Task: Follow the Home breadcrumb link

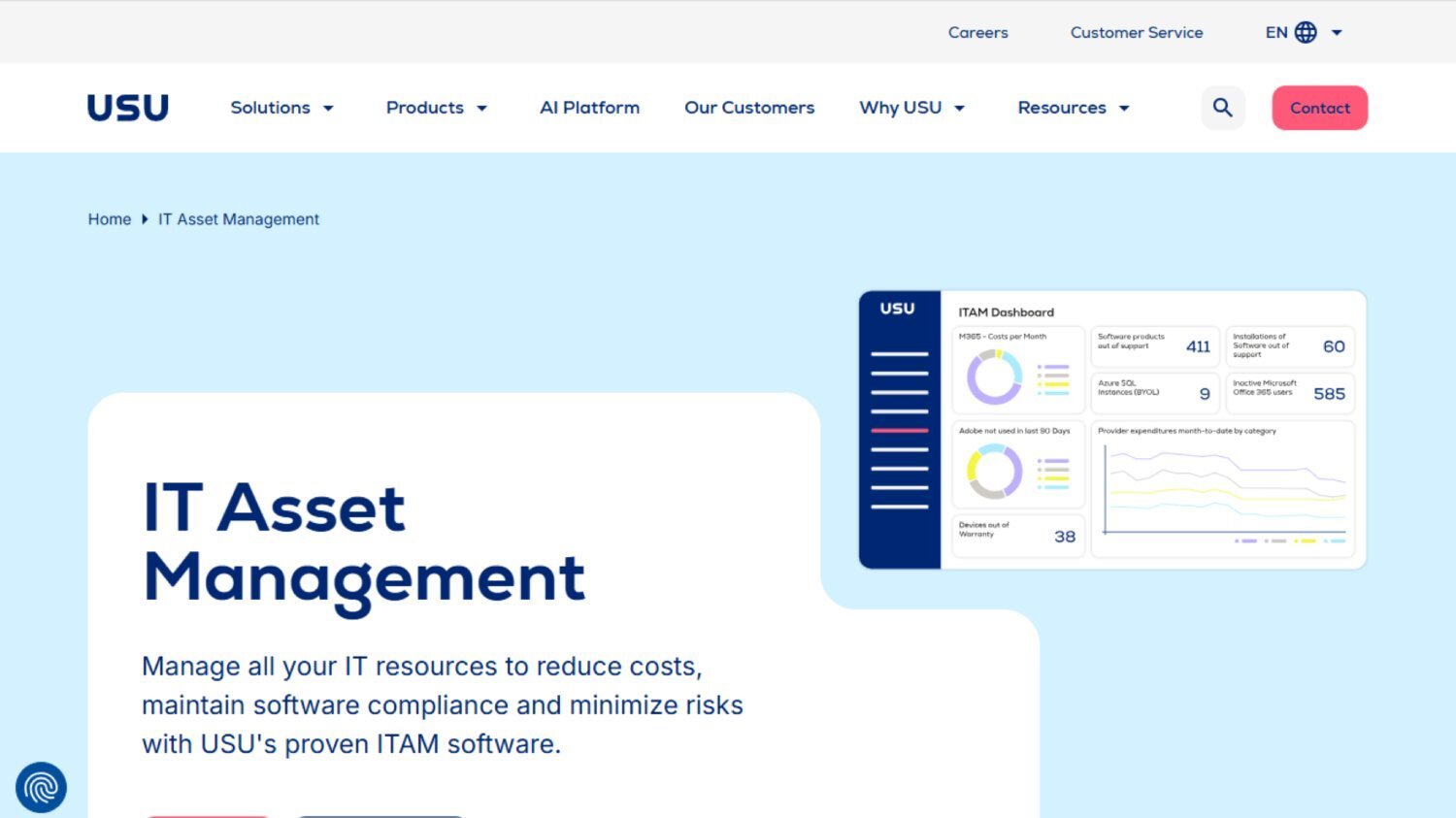Action: [109, 219]
